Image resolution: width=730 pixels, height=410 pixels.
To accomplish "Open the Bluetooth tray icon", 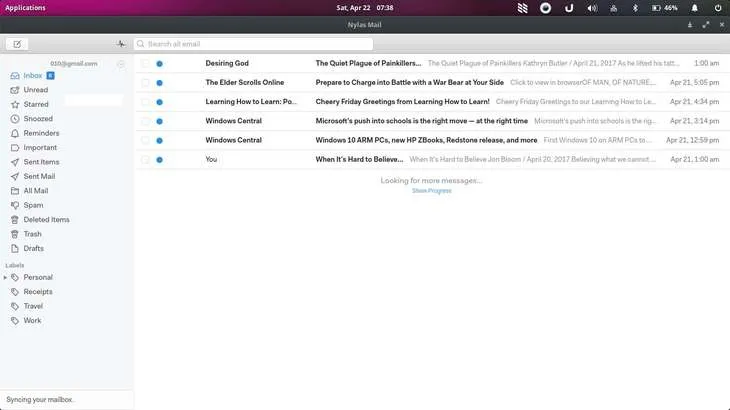I will tap(635, 8).
